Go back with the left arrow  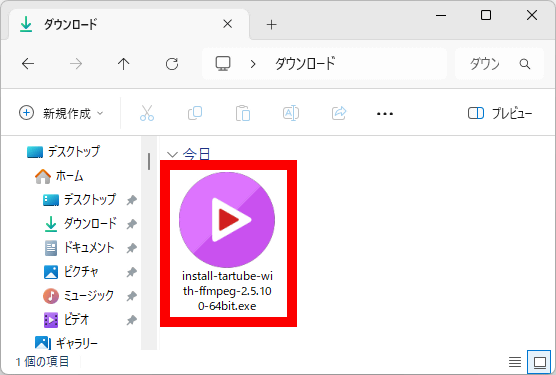click(x=28, y=64)
